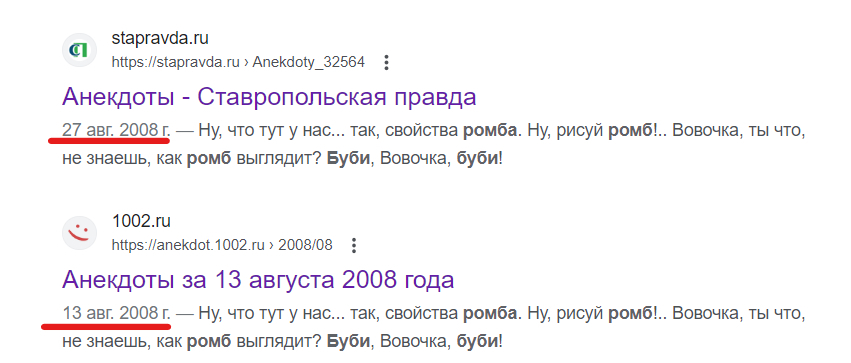Viewport: 851px width, 363px height.
Task: Click bold 'ромба' in first result snippet
Action: coord(490,131)
